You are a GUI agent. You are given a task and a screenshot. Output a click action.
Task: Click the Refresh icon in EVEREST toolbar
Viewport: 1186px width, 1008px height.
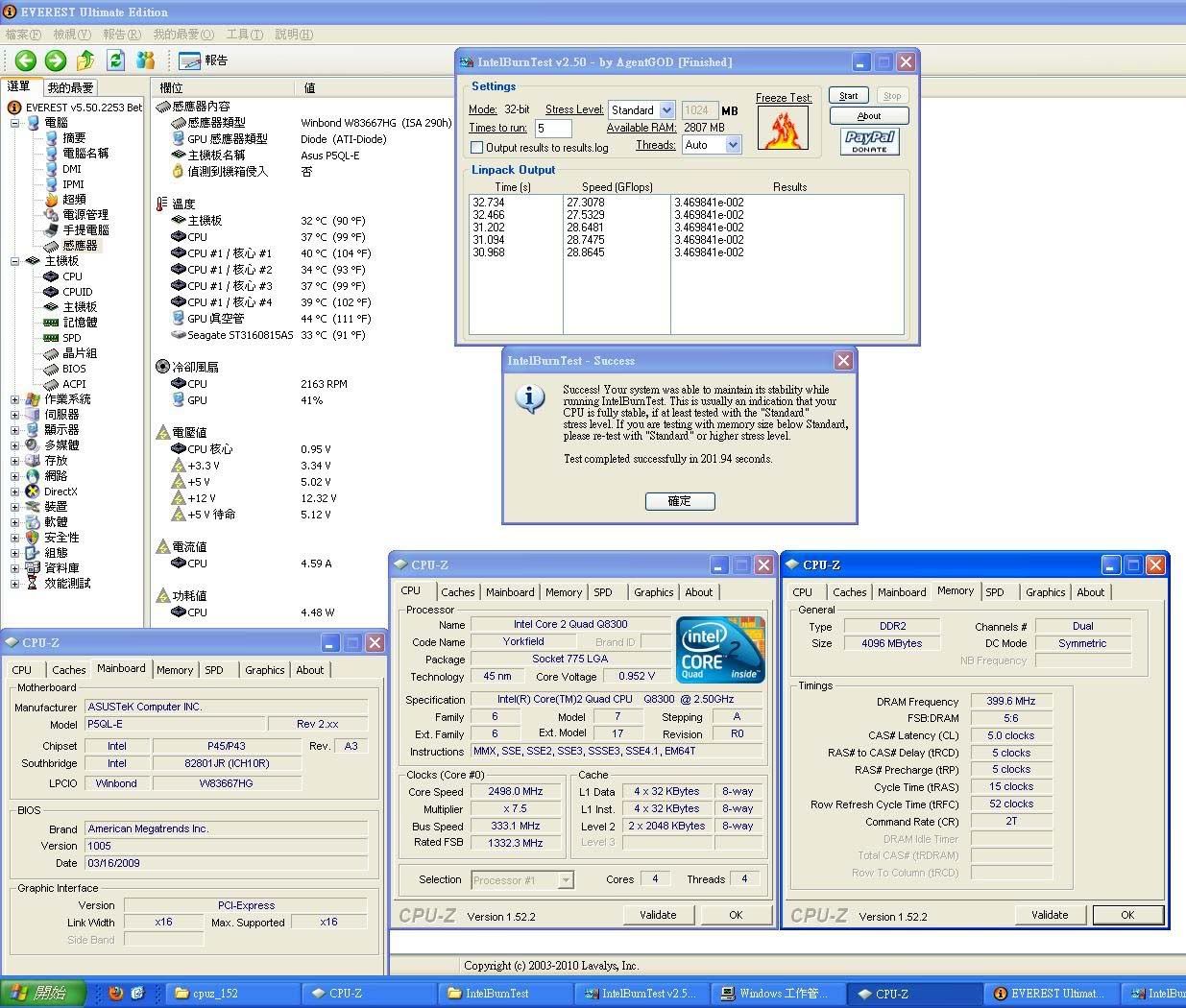(x=115, y=60)
